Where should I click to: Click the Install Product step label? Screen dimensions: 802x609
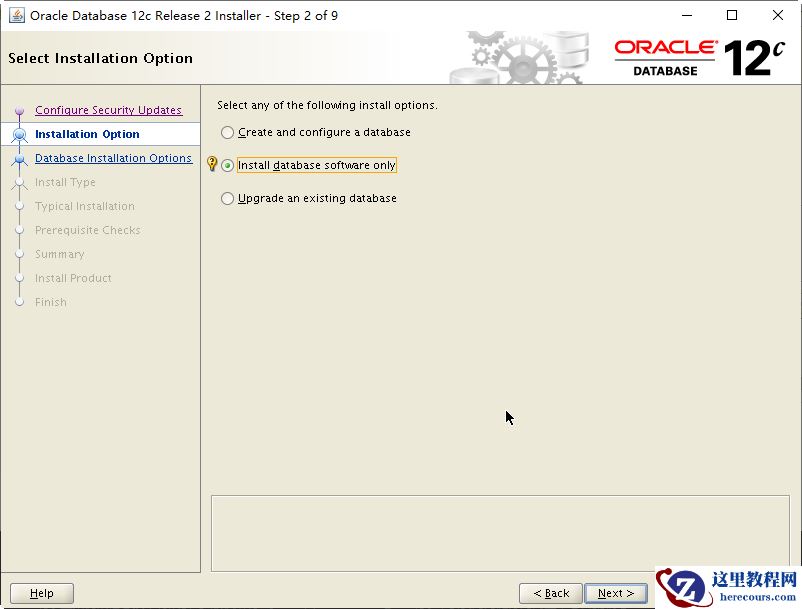click(x=73, y=278)
